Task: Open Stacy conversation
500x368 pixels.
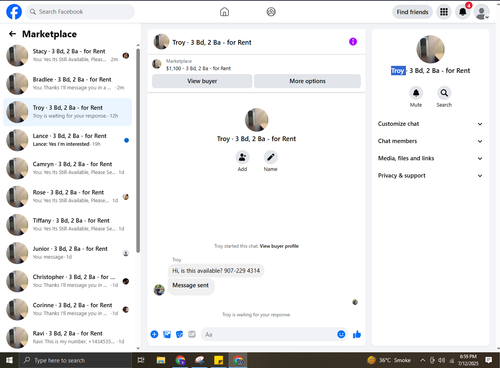Action: tap(68, 55)
